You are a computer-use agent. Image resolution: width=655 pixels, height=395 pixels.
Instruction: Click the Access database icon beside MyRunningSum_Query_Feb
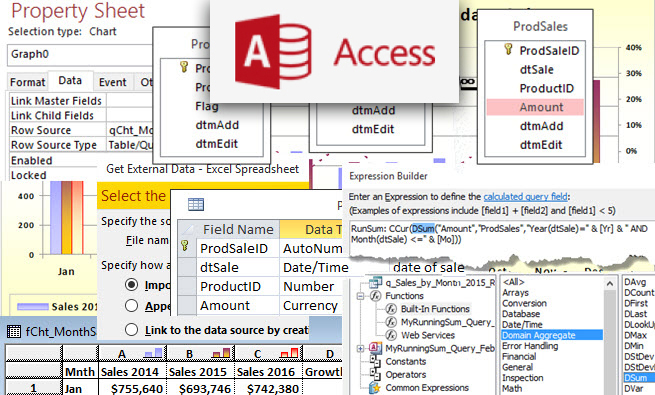(x=376, y=347)
